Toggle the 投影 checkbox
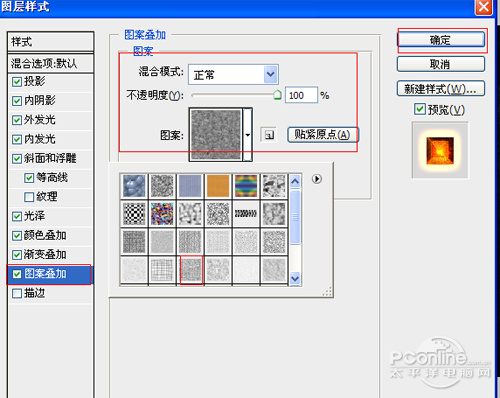The image size is (500, 398). click(x=17, y=82)
